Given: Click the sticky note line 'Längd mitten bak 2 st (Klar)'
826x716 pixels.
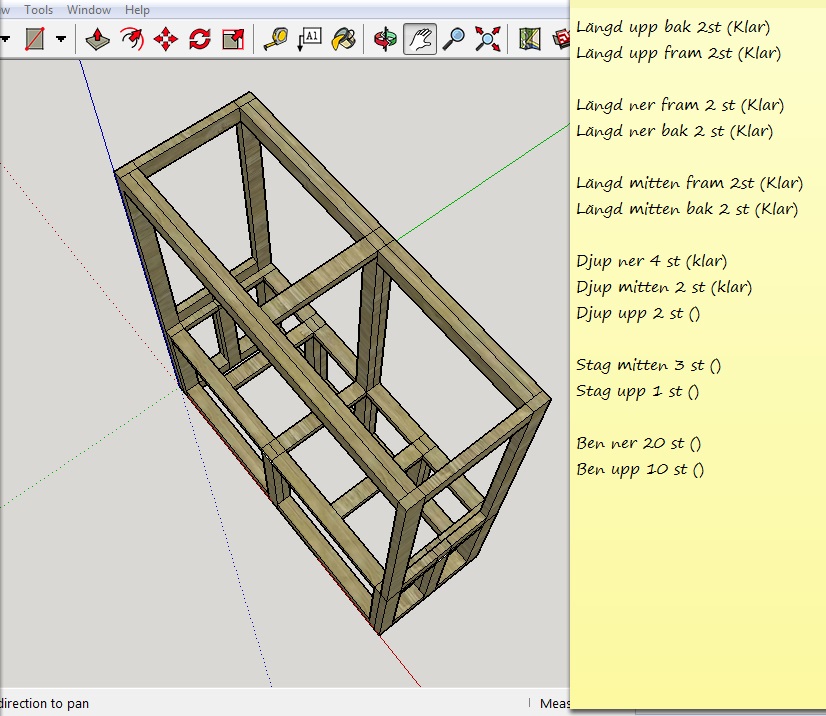Looking at the screenshot, I should [x=687, y=209].
